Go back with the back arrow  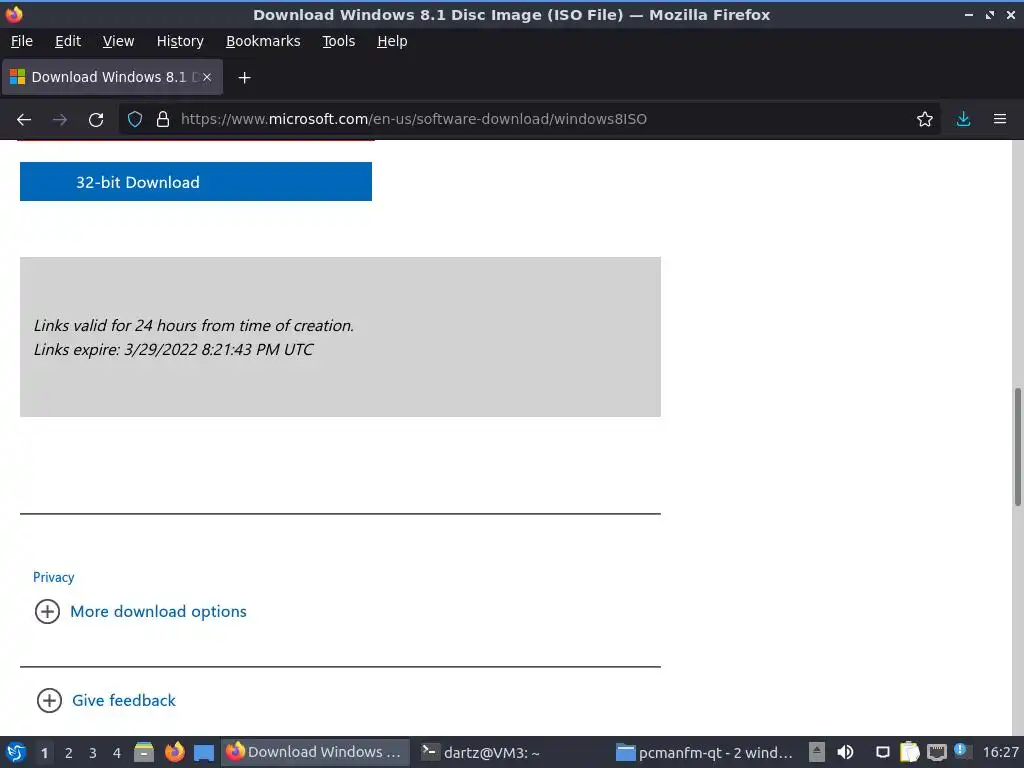(x=24, y=120)
